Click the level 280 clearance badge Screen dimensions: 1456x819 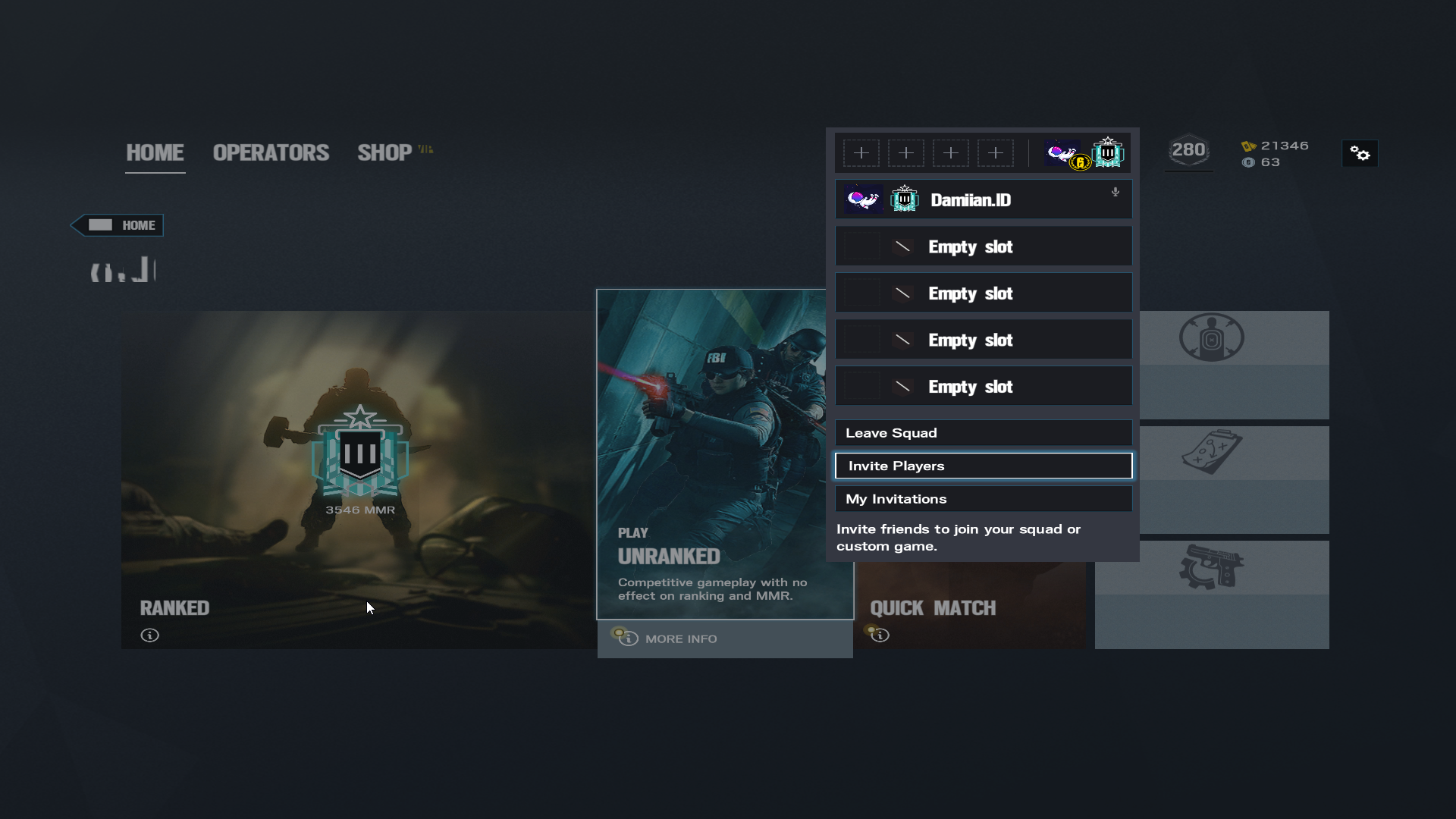point(1188,151)
